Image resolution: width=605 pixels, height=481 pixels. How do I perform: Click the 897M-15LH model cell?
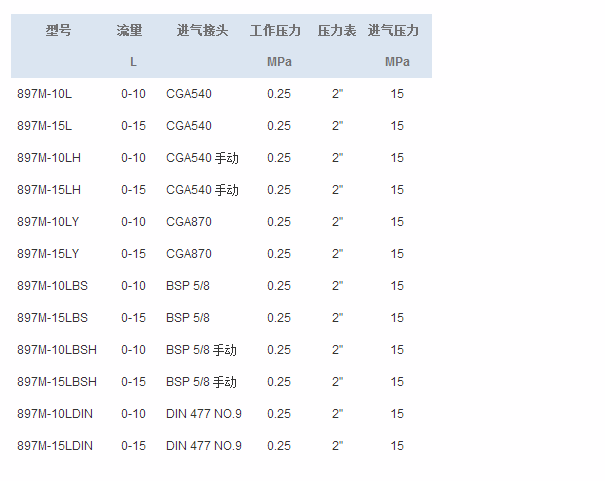coord(49,190)
